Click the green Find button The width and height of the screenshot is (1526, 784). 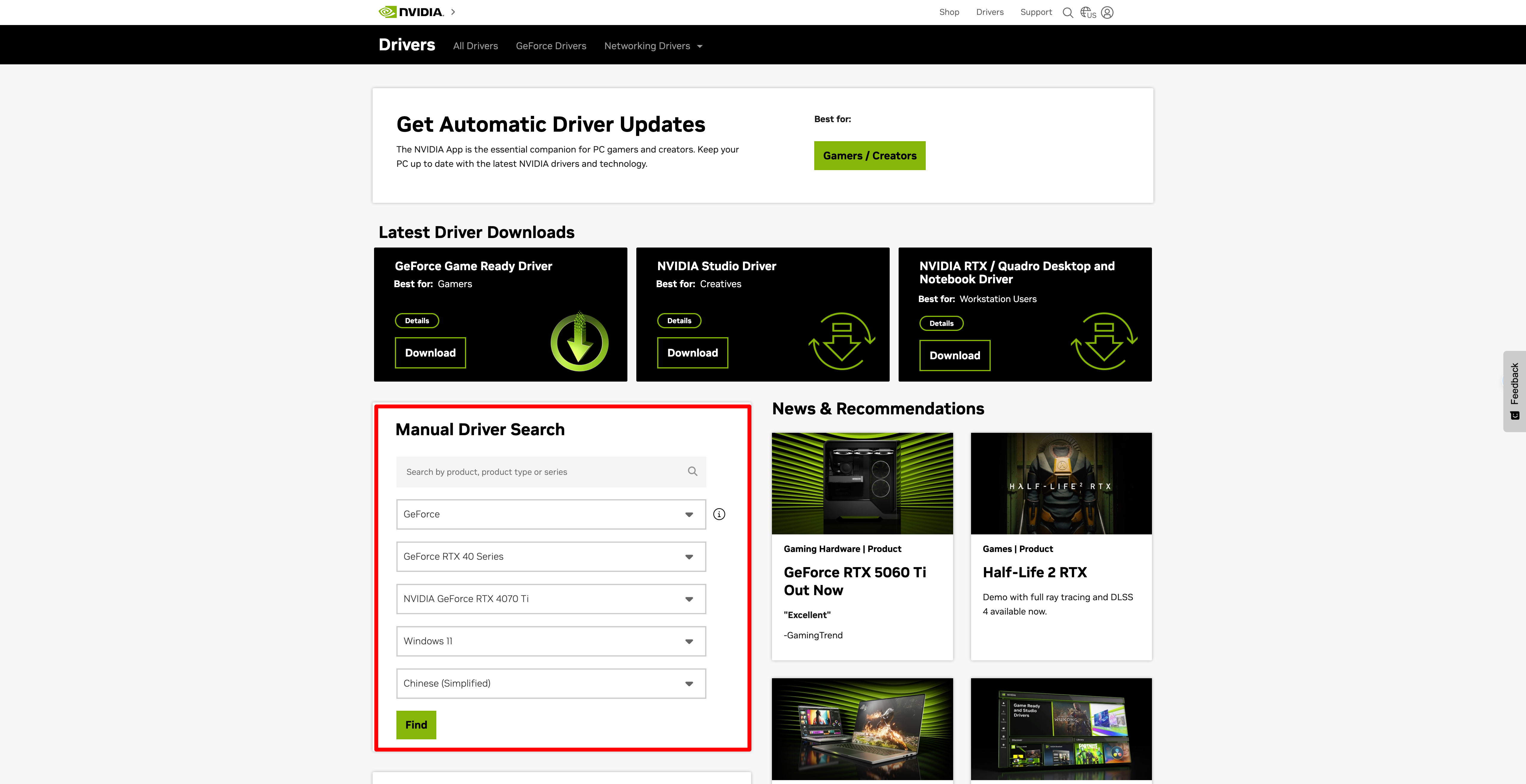[x=416, y=725]
